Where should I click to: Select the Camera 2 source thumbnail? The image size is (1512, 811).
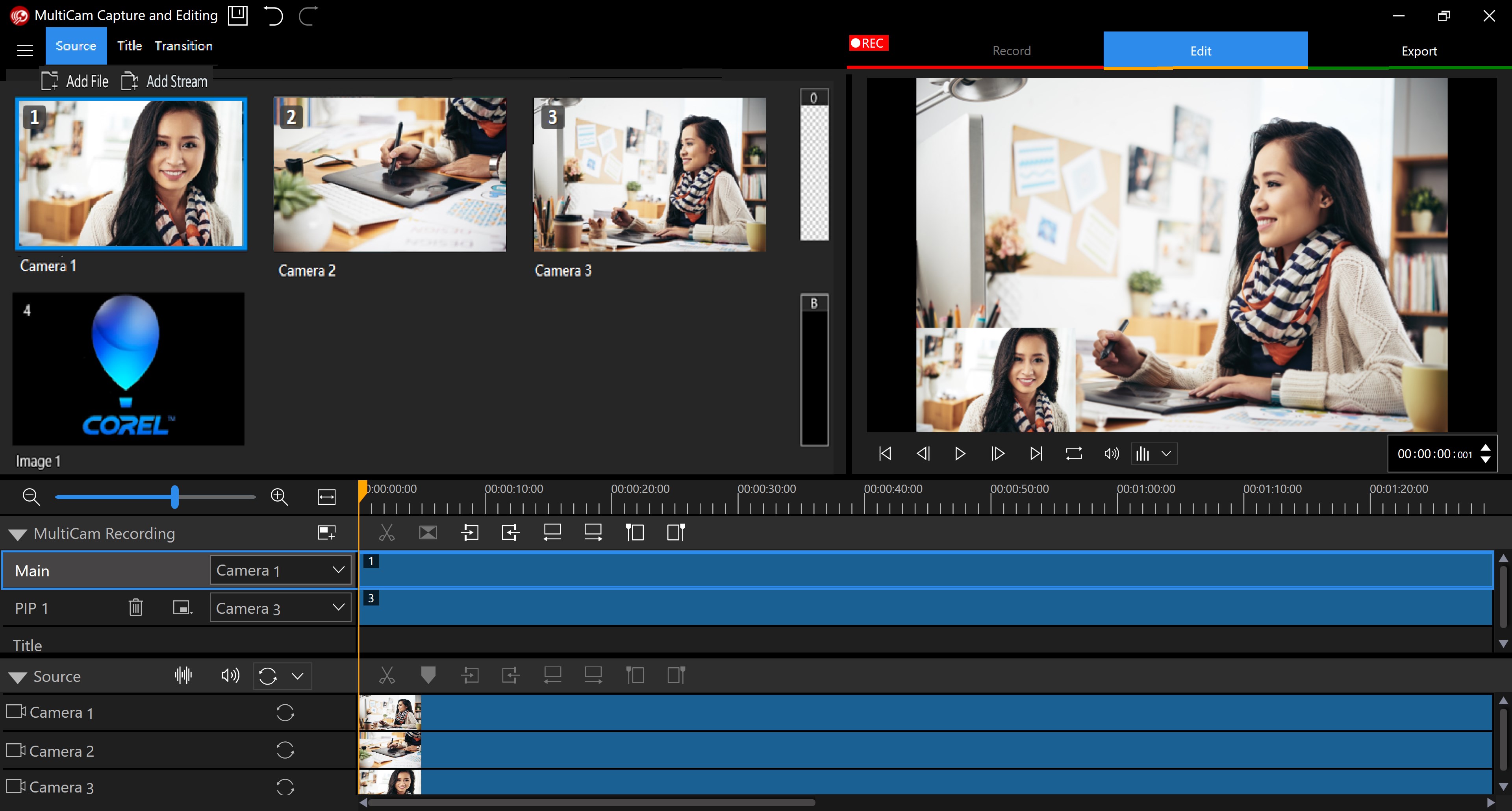coord(389,175)
